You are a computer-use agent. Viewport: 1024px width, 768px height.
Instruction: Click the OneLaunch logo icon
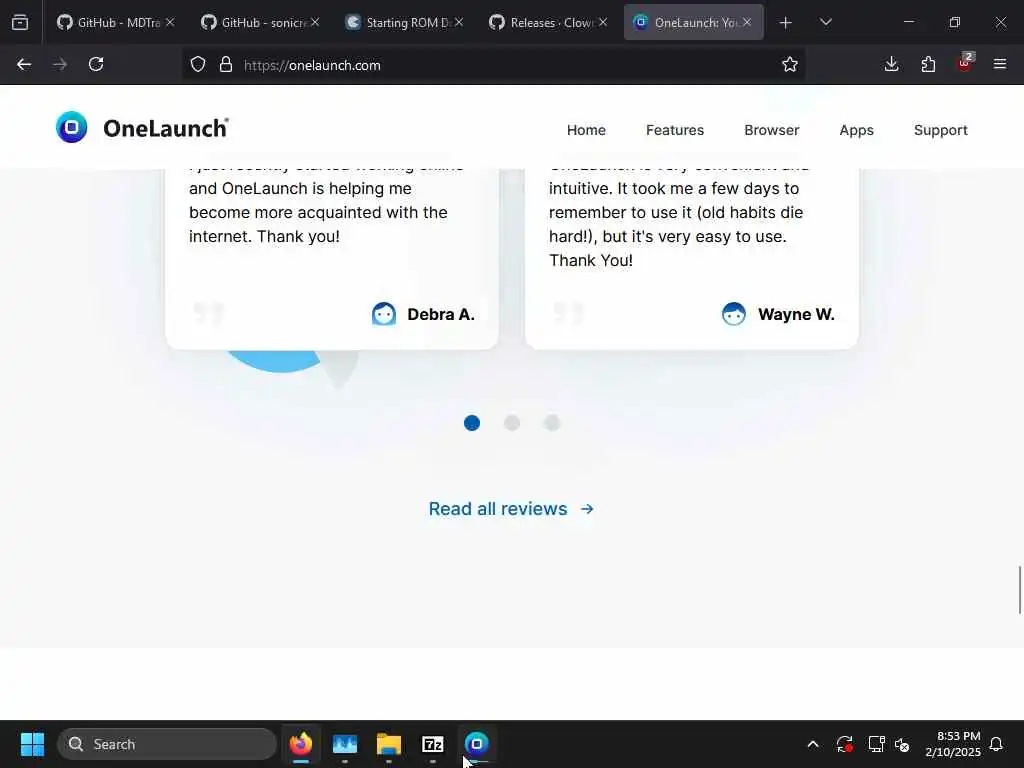pos(72,127)
